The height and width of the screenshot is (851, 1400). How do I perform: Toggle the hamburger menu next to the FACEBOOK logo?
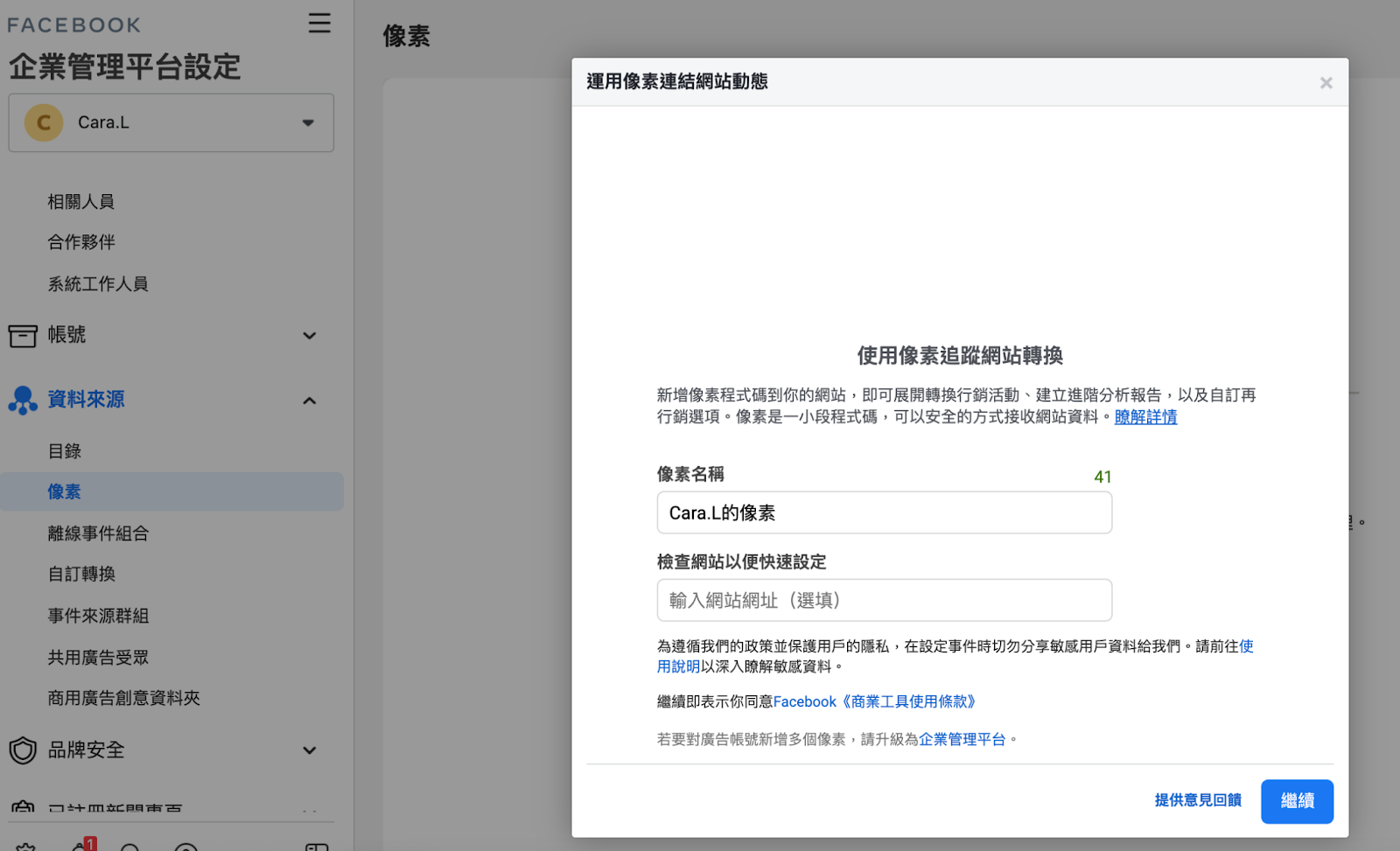coord(319,23)
